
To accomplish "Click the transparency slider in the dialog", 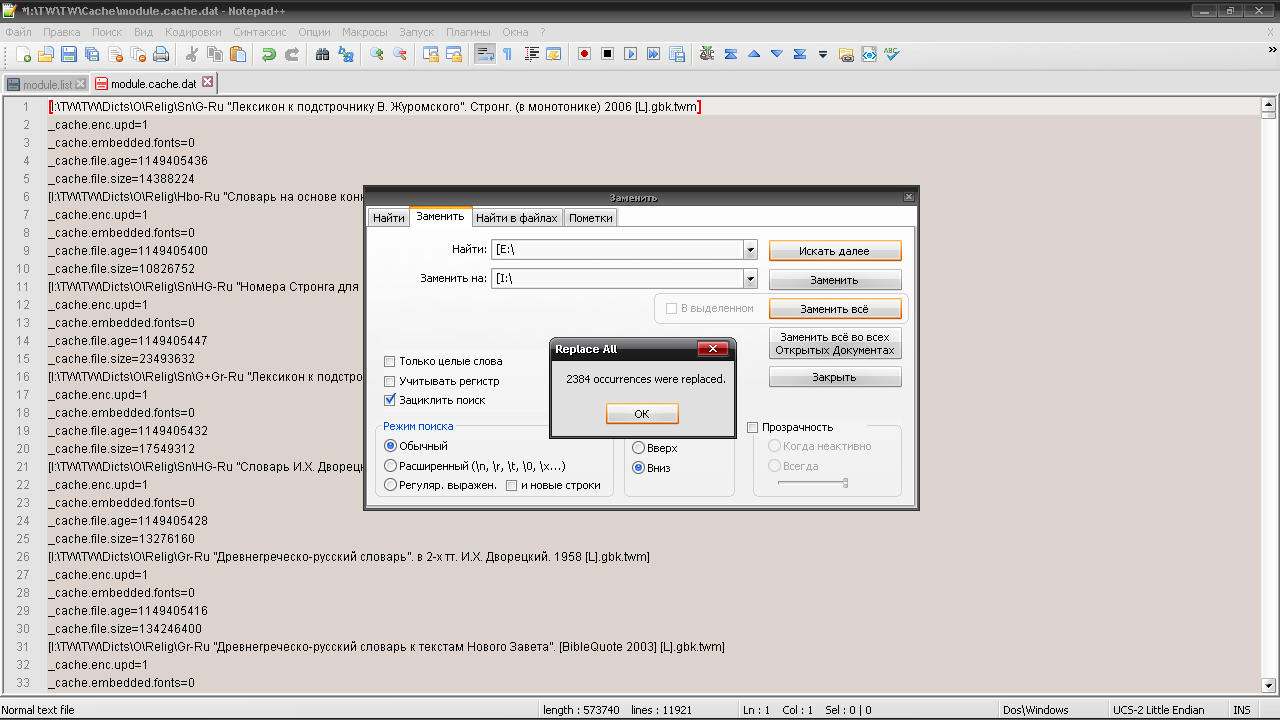I will coord(813,483).
